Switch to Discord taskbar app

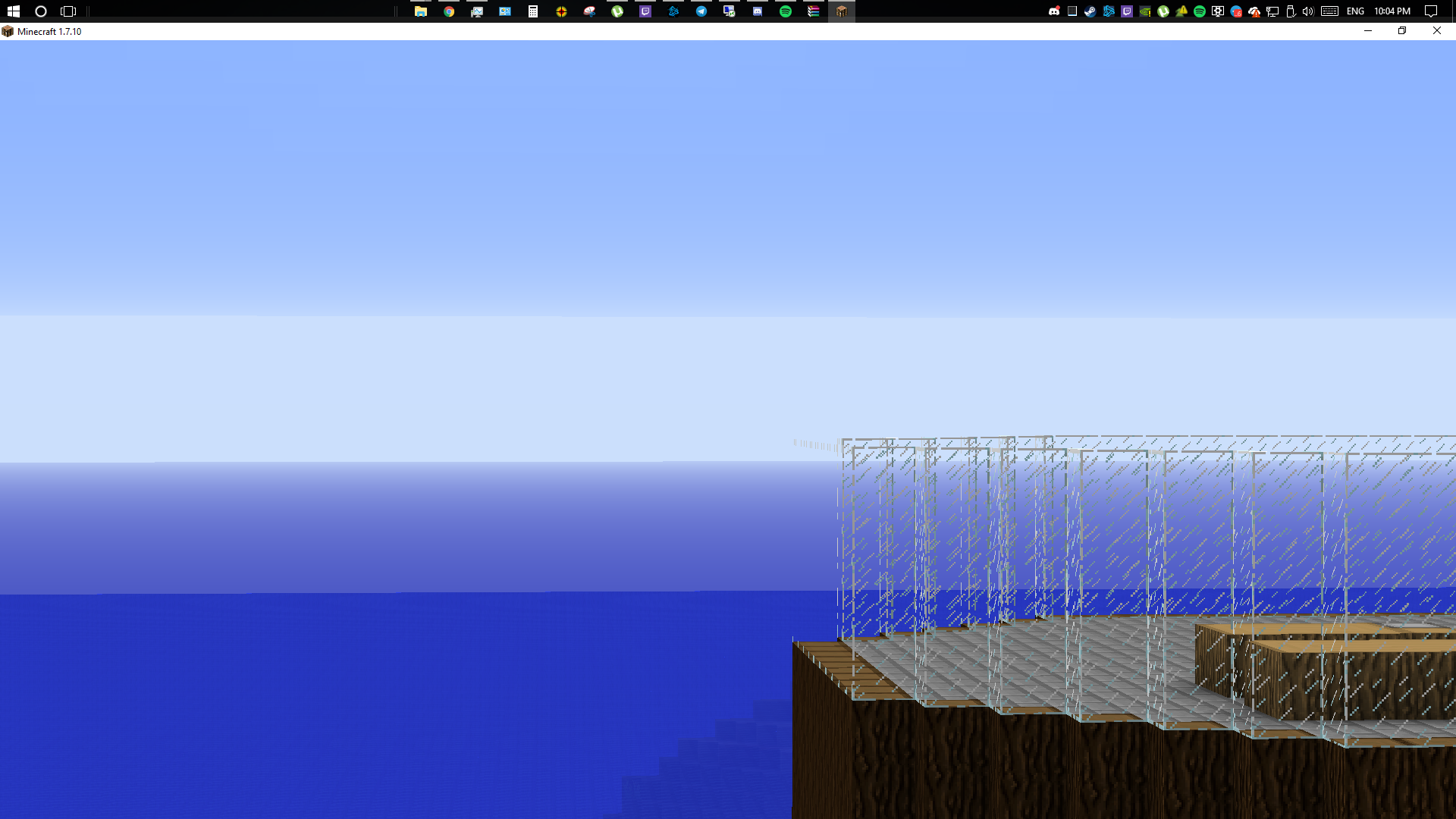[758, 11]
